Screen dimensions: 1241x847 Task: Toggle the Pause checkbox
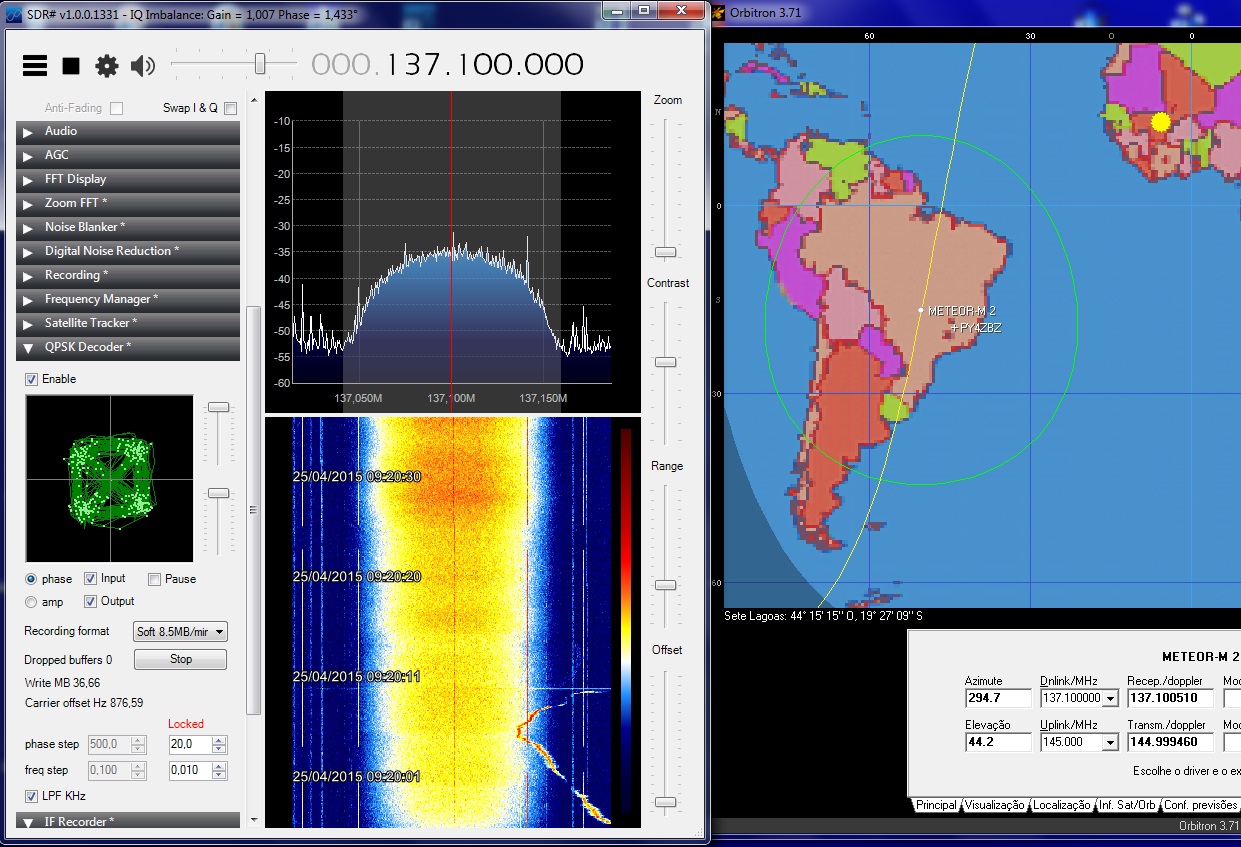coord(154,579)
